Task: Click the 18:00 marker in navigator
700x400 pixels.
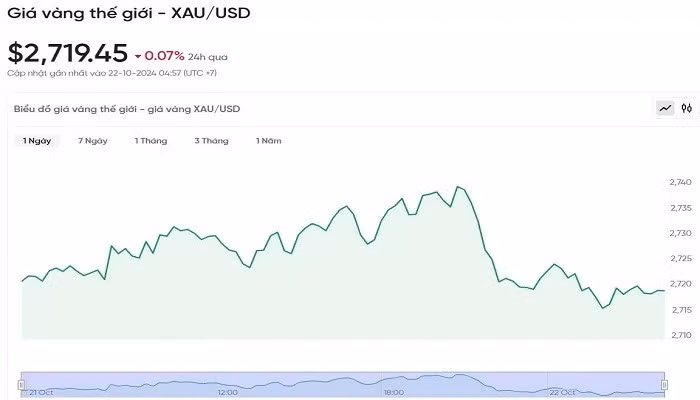Action: click(394, 392)
